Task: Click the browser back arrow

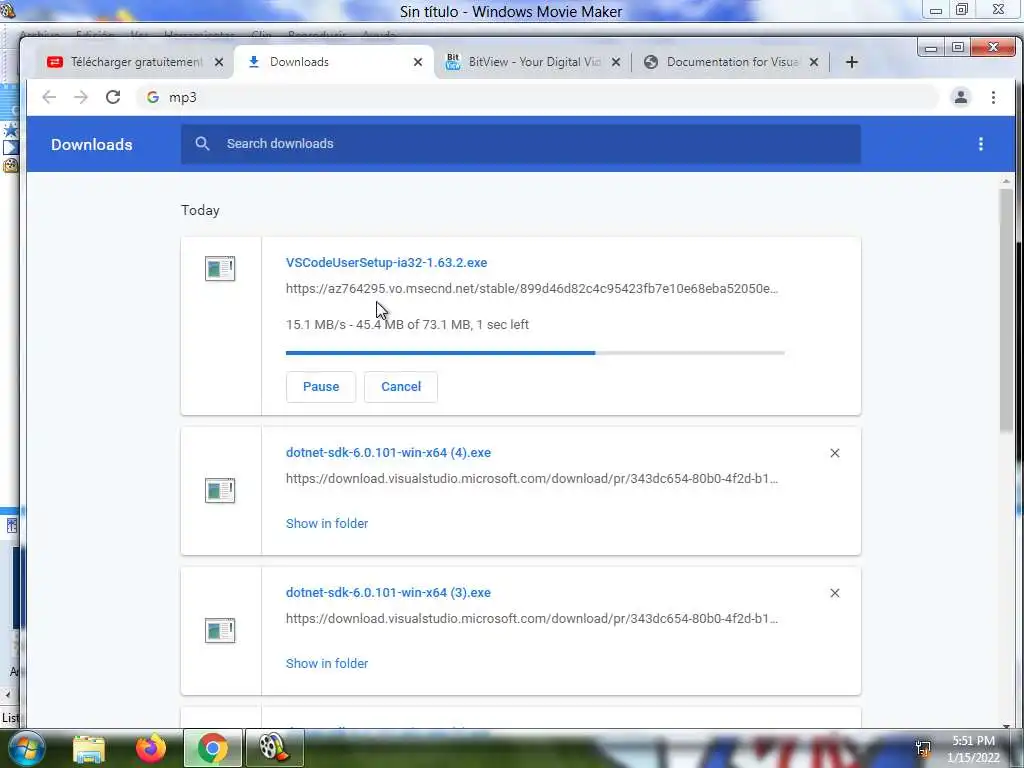Action: (x=49, y=97)
